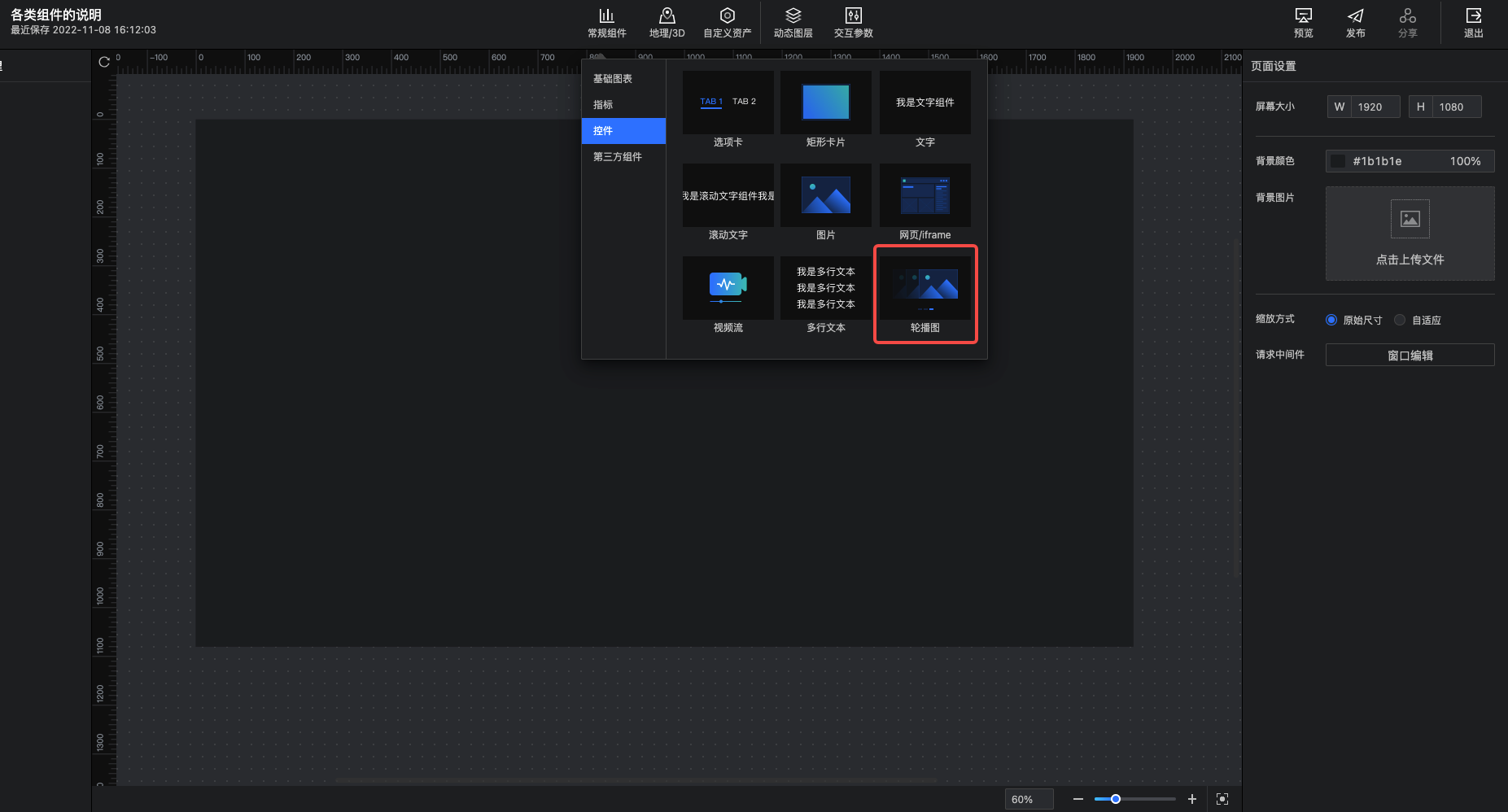Viewport: 1508px width, 812px height.
Task: Click the 发布 publish icon
Action: pyautogui.click(x=1355, y=22)
